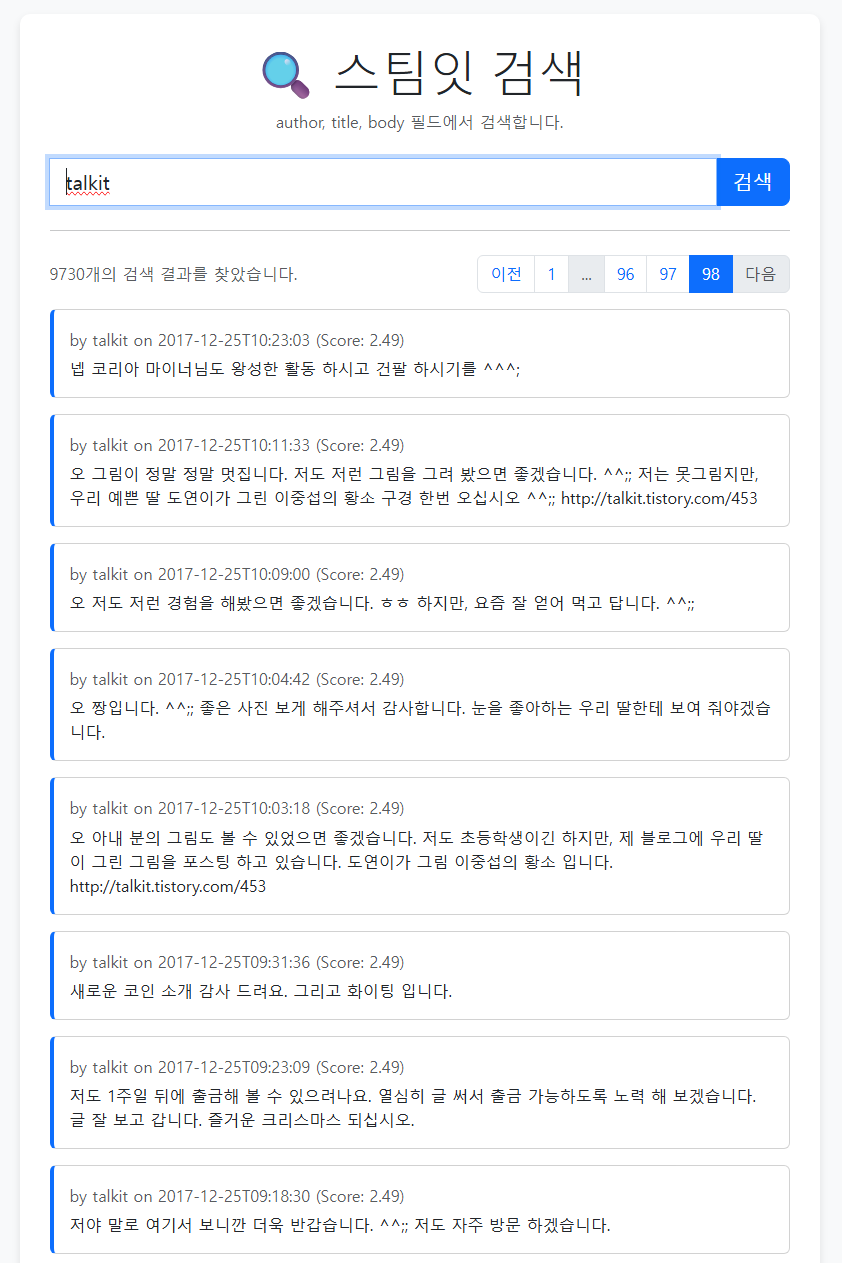This screenshot has width=842, height=1263.
Task: Click the magnifying glass icon in the title
Action: pyautogui.click(x=286, y=76)
